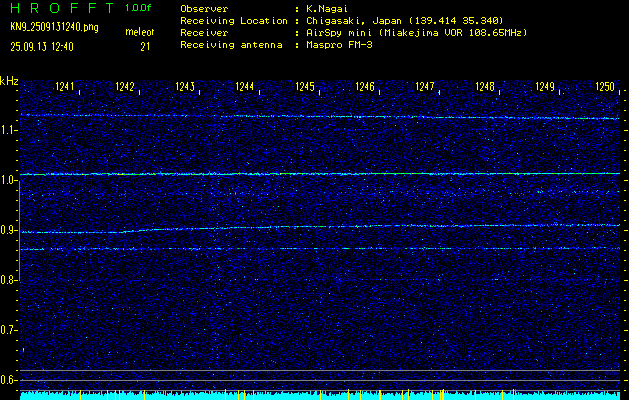
Task: Click the Receiving antenna label
Action: [x=231, y=45]
